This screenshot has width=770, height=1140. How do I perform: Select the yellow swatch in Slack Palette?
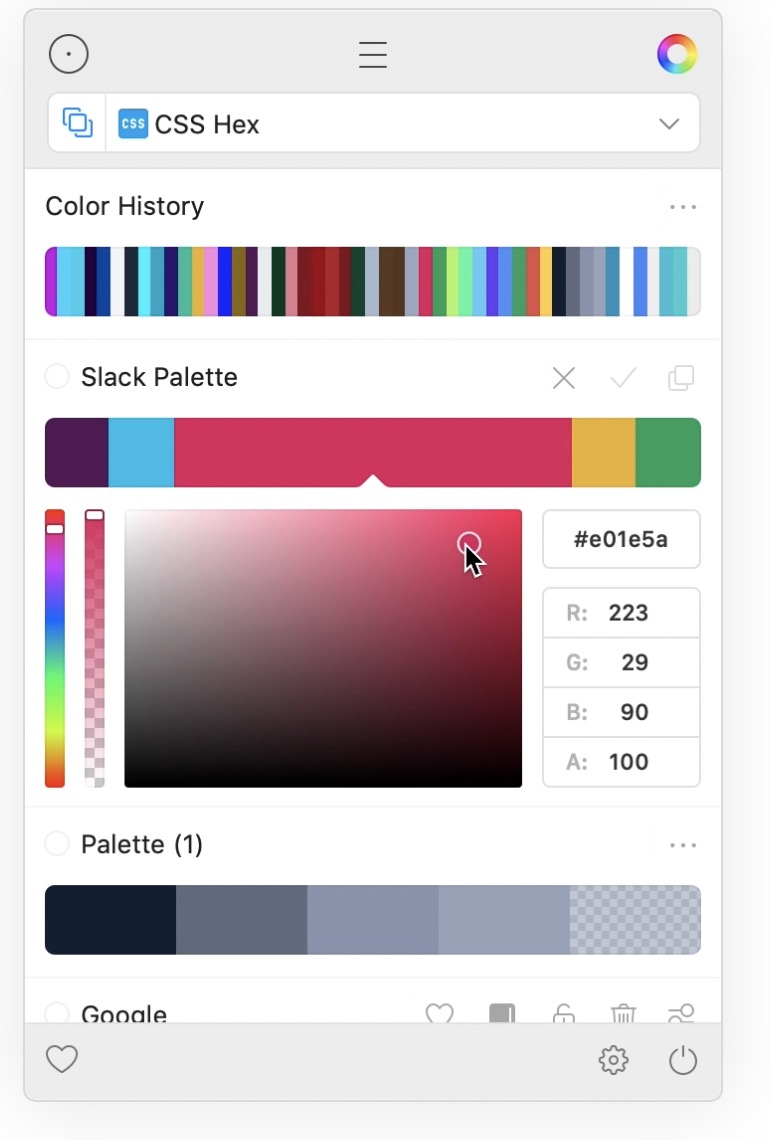[603, 452]
